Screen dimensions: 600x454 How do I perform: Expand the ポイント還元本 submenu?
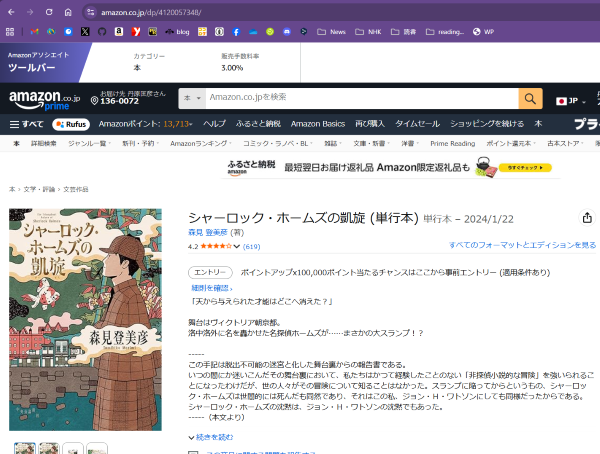[511, 144]
